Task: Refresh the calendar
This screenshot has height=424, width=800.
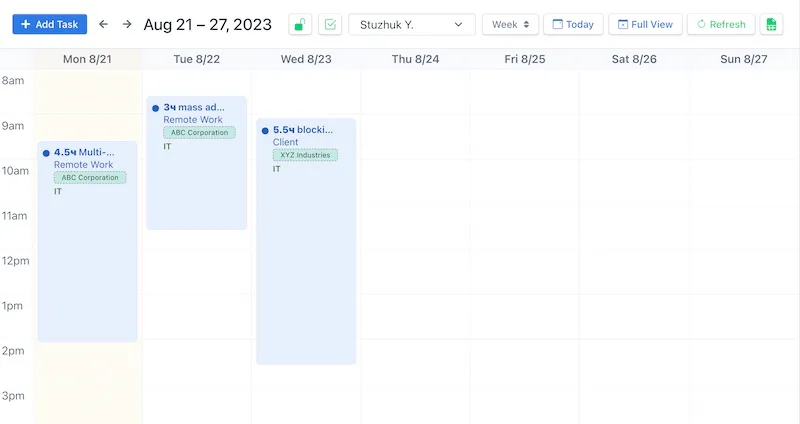Action: tap(721, 24)
